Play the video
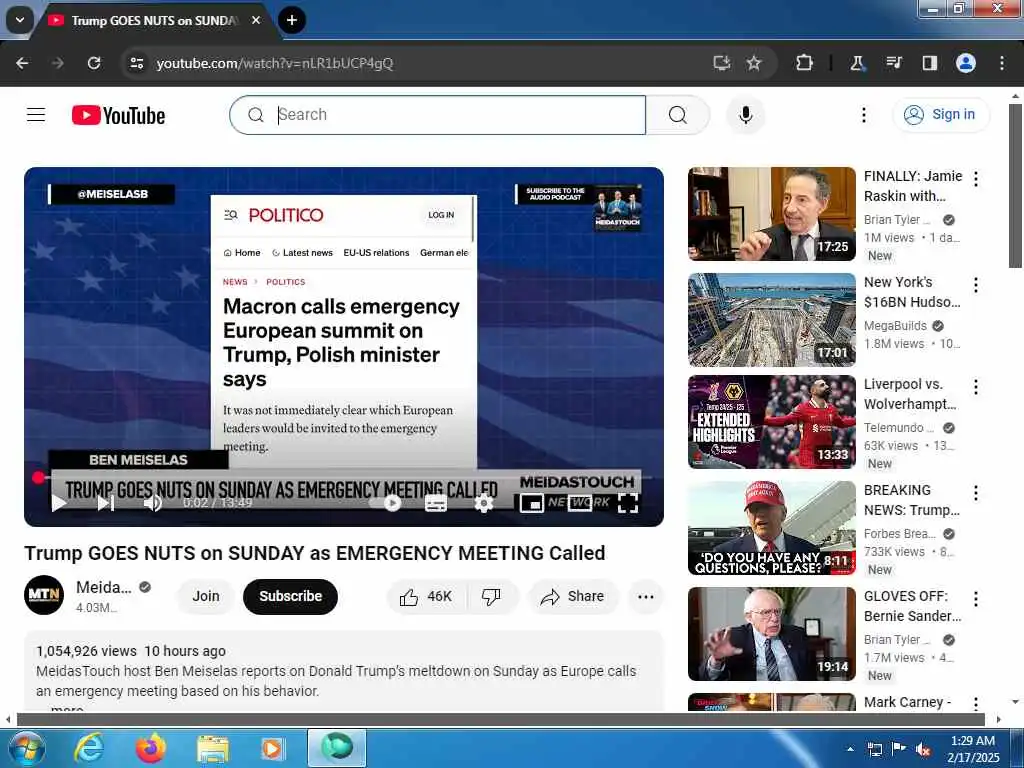 (x=59, y=503)
